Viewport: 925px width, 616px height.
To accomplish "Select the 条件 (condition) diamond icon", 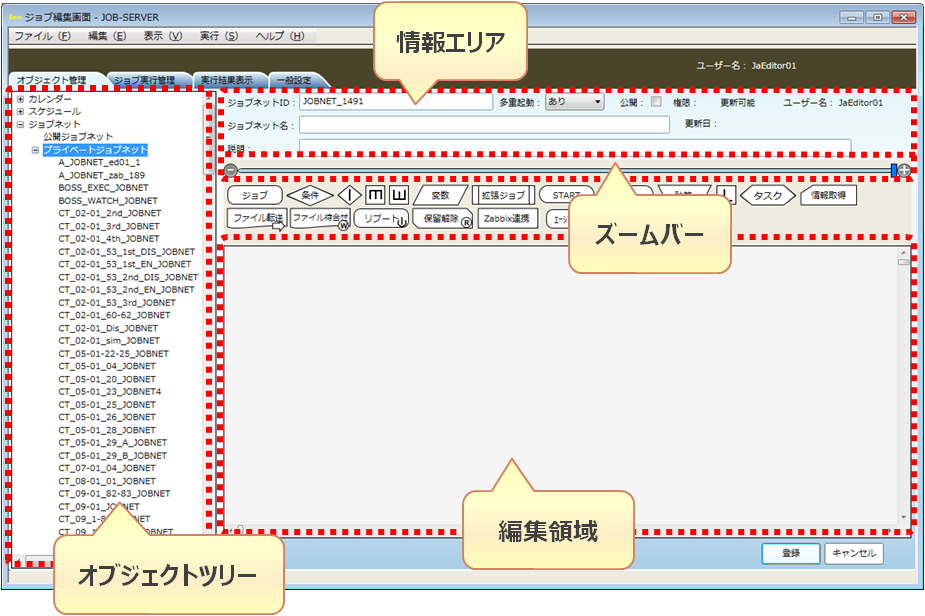I will 310,196.
